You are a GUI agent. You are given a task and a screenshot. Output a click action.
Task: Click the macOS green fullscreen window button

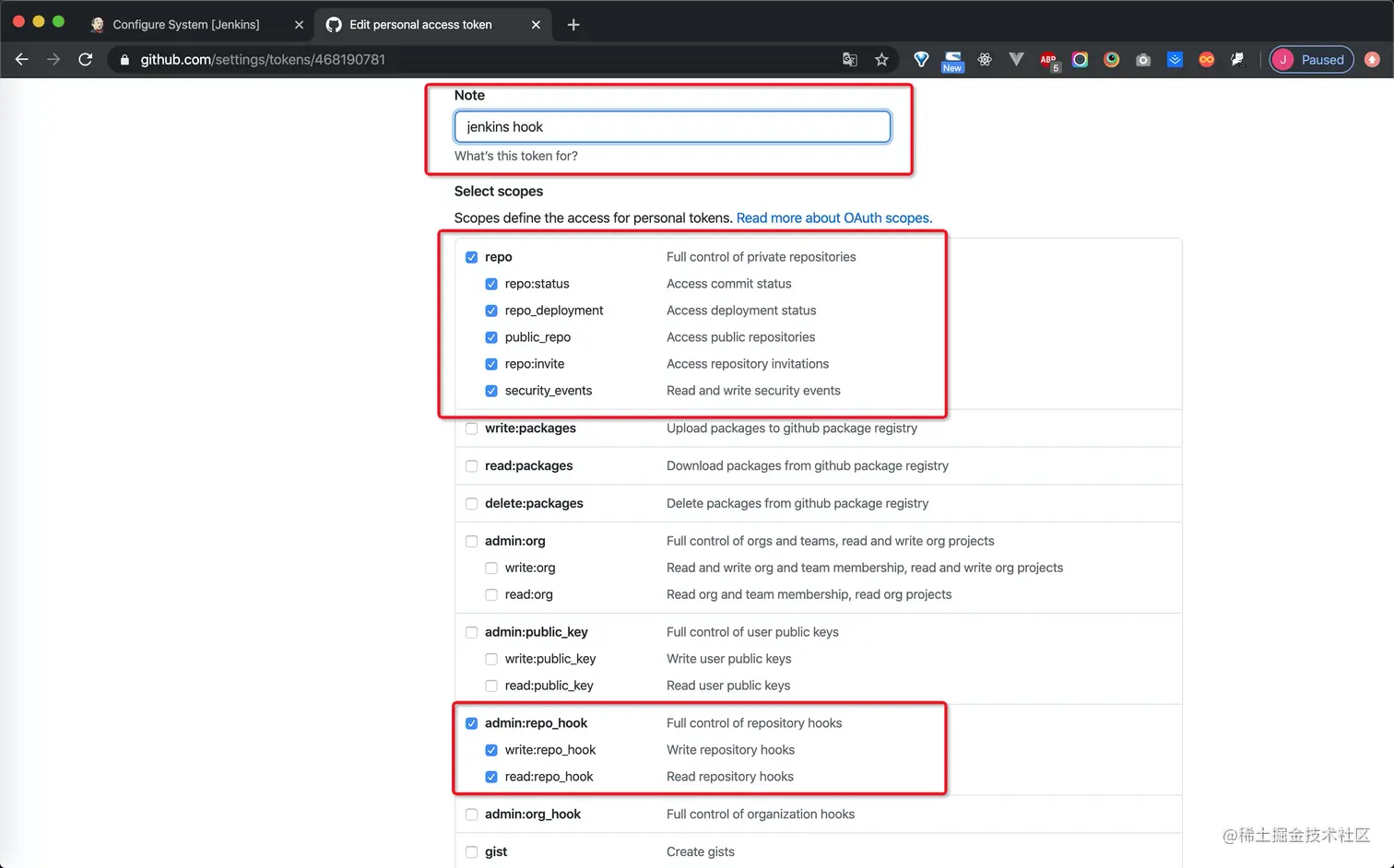pyautogui.click(x=58, y=21)
